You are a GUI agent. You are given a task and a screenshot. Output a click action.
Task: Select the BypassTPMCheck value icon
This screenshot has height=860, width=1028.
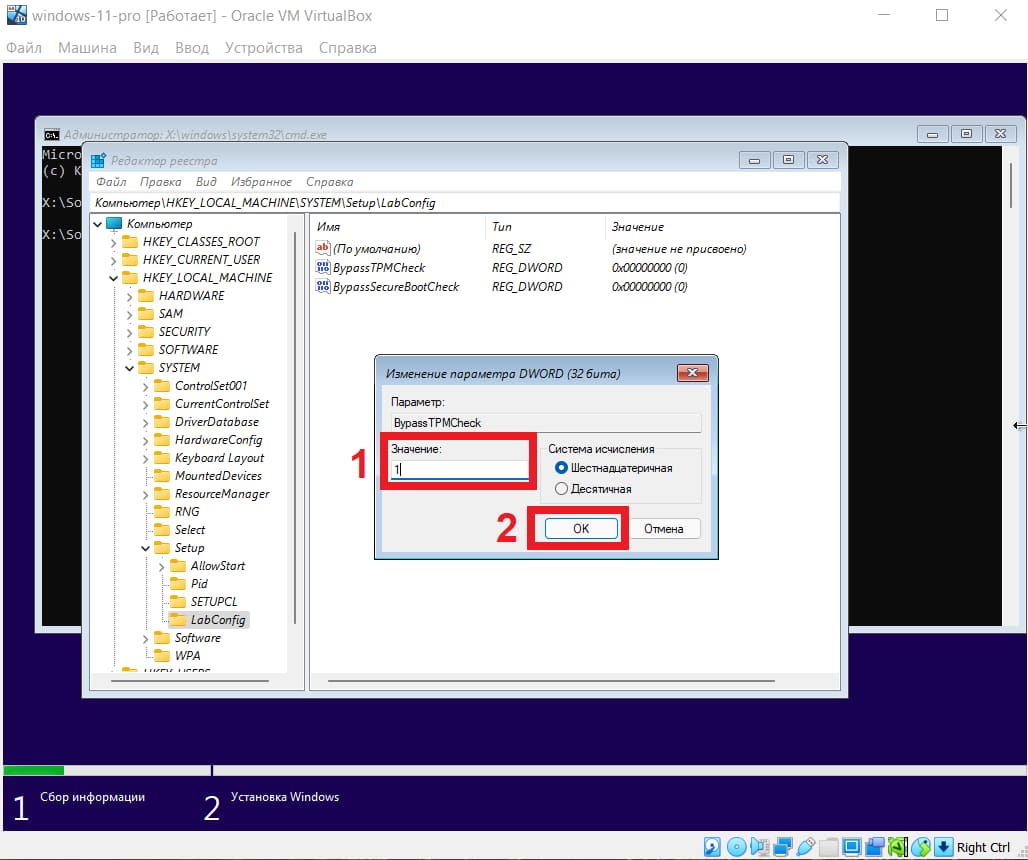pyautogui.click(x=323, y=267)
